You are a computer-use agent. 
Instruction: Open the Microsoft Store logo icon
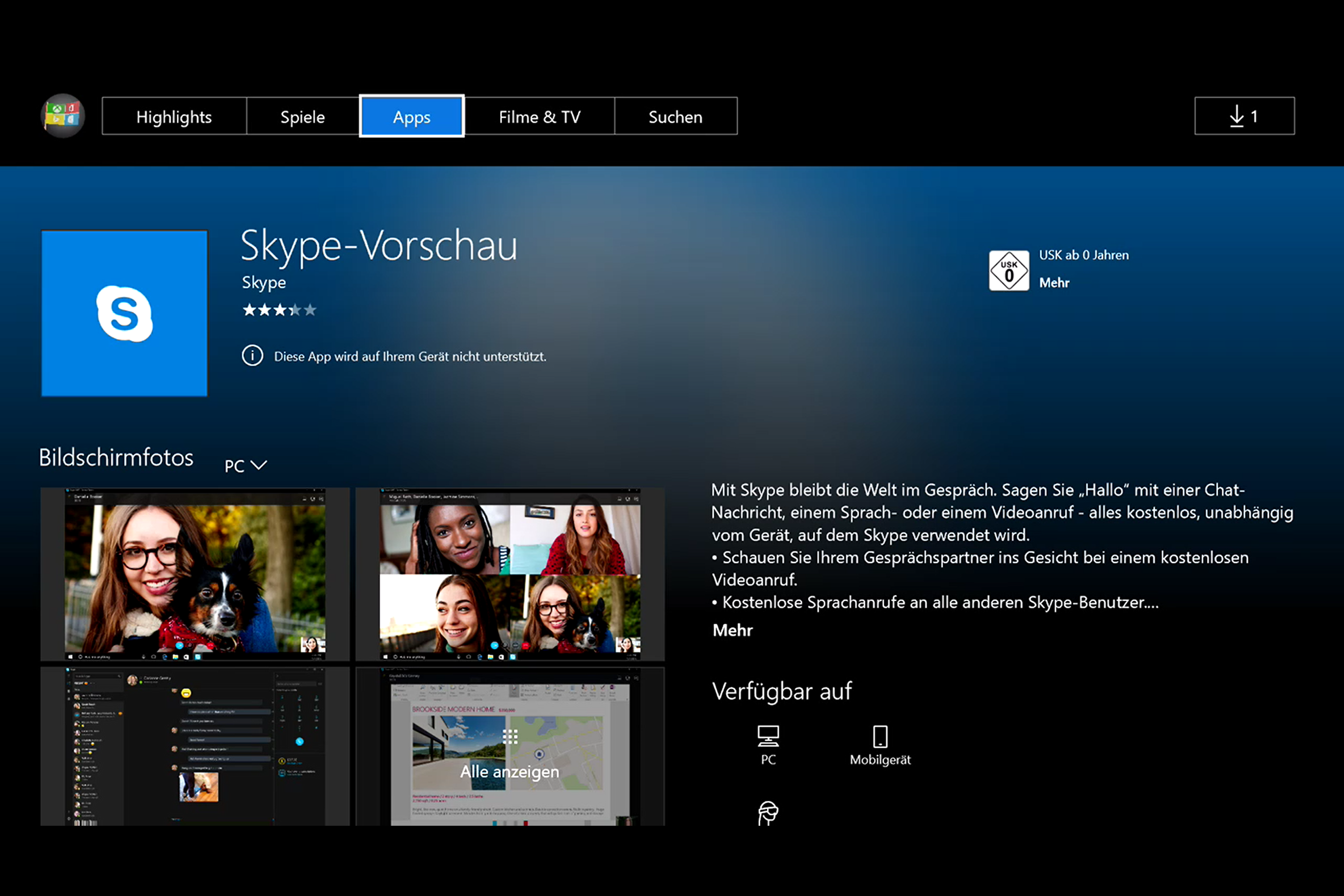coord(63,116)
